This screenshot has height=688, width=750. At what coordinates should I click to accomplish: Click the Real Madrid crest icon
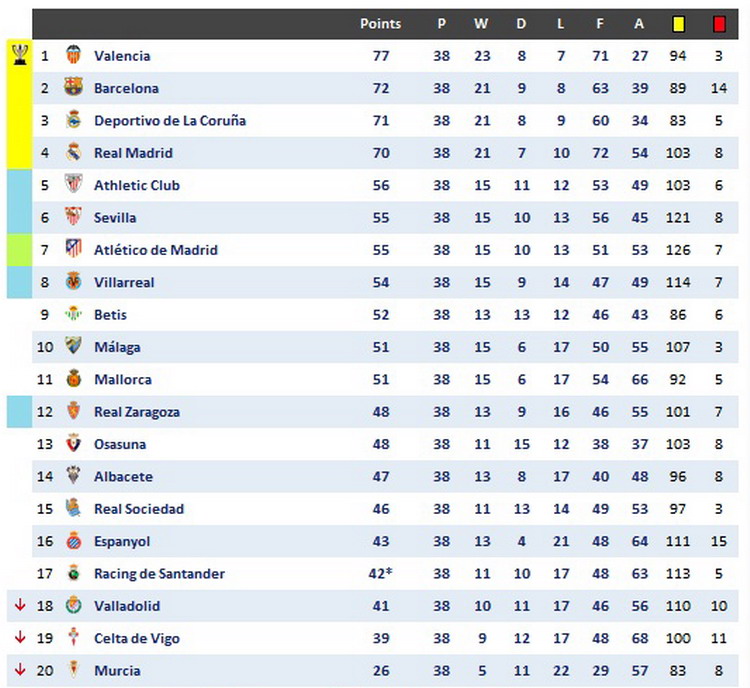pos(73,153)
